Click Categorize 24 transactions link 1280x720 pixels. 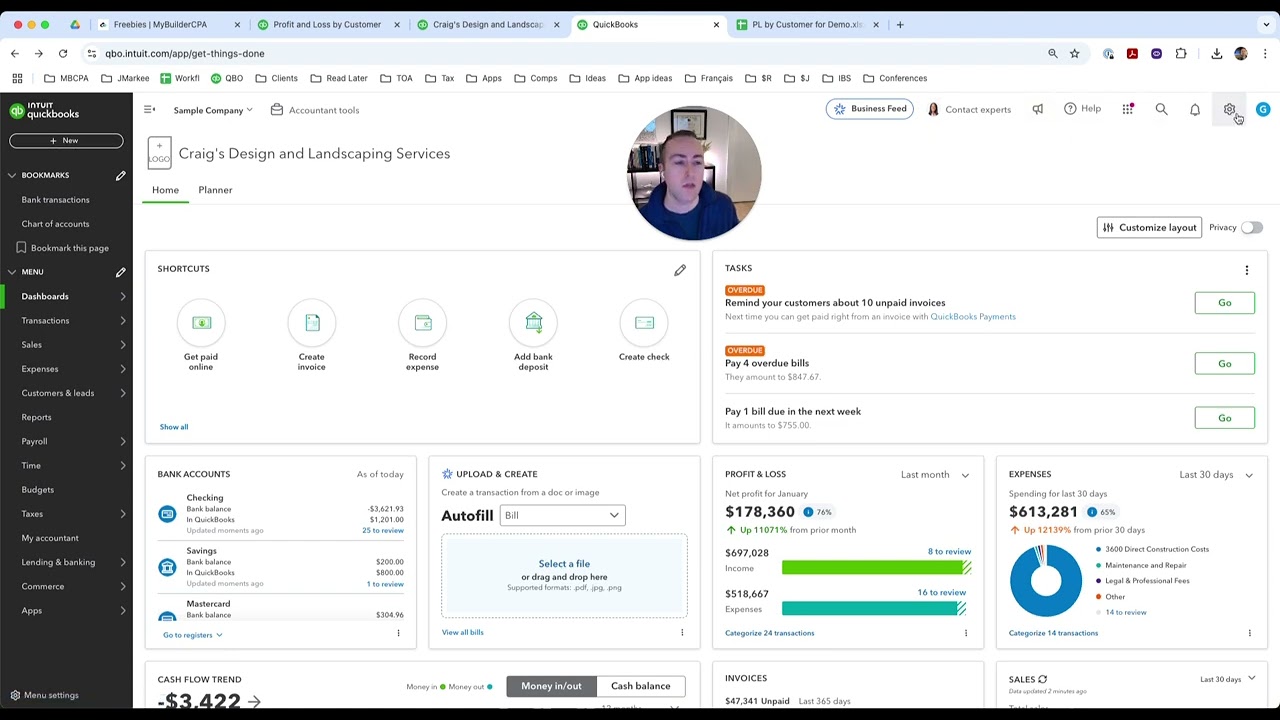pos(770,633)
